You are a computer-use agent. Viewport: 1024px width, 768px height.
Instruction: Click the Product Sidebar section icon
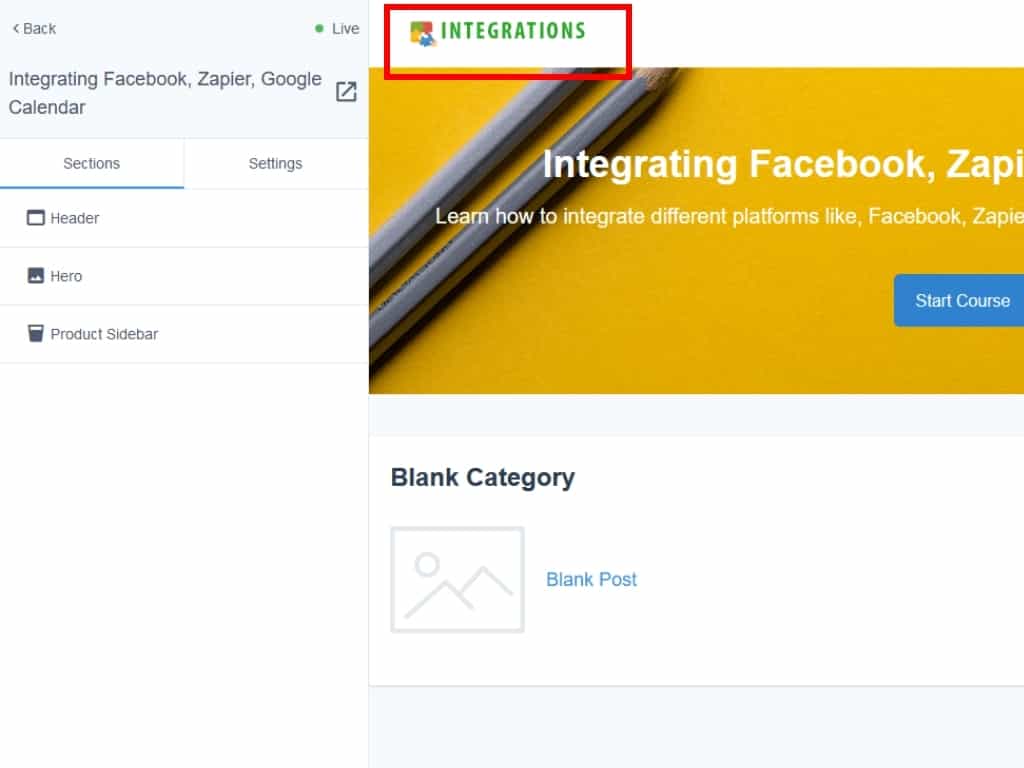click(36, 334)
